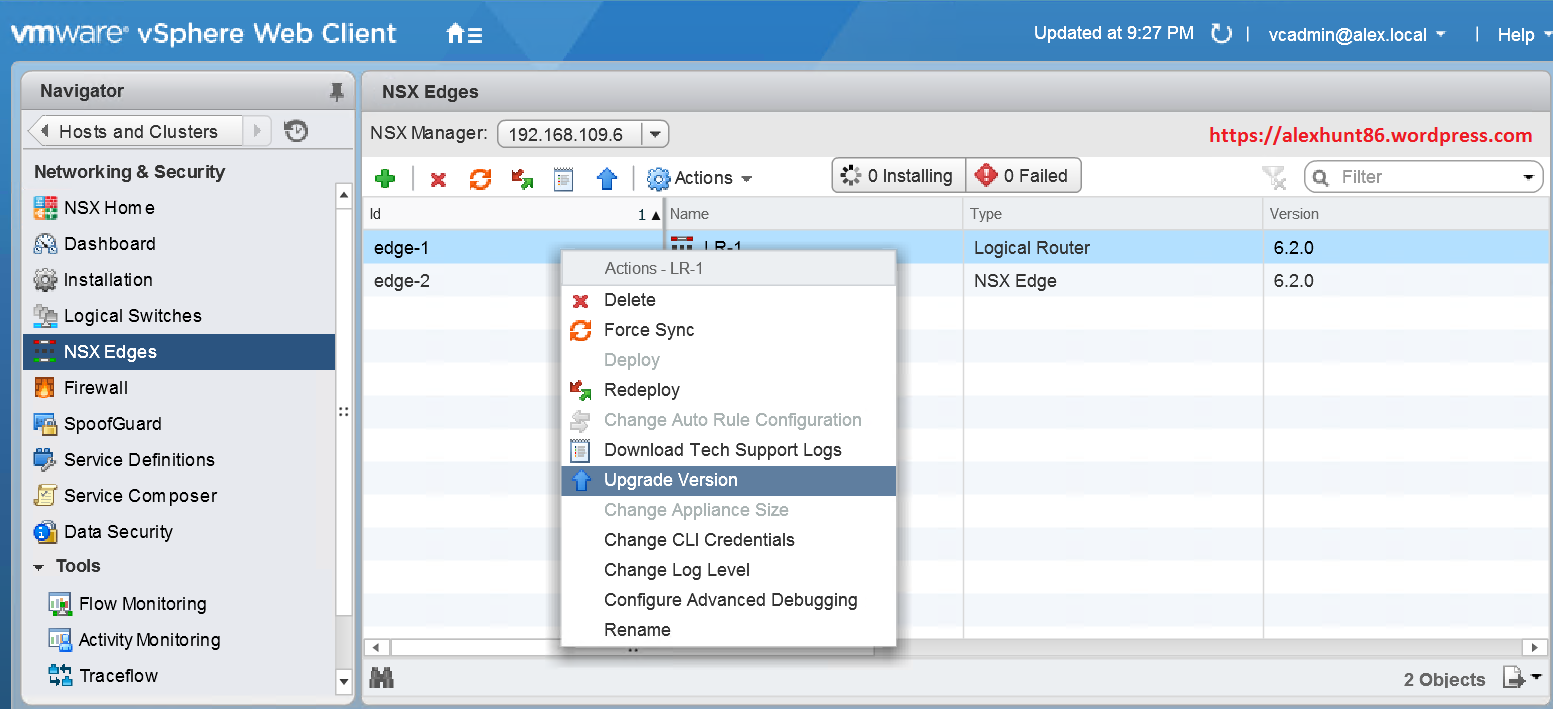
Task: Click the blue Upgrade Version arrow toolbar icon
Action: point(606,179)
